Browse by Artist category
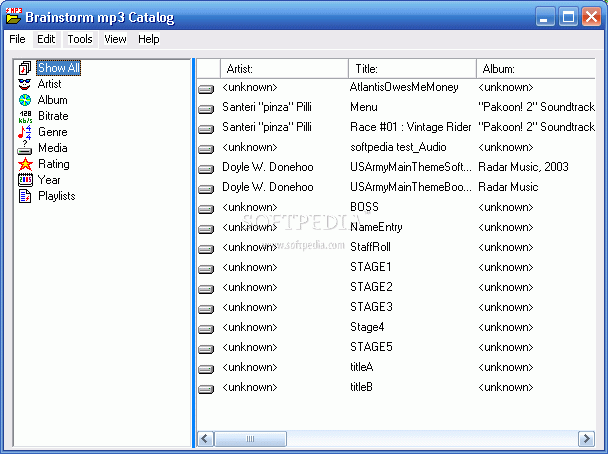 tap(49, 84)
